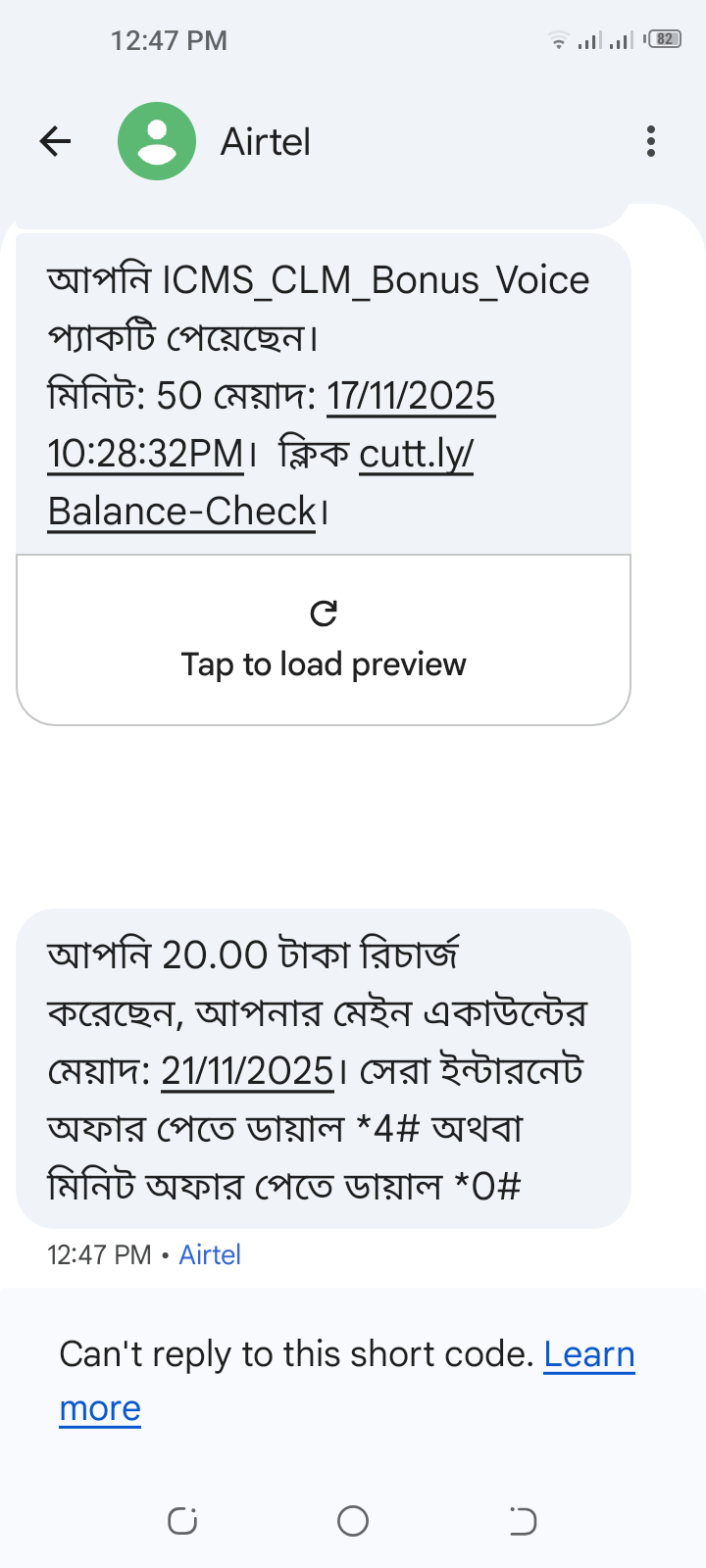Tap the battery indicator in status bar
Screen dimensions: 706x1568
pyautogui.click(x=665, y=39)
